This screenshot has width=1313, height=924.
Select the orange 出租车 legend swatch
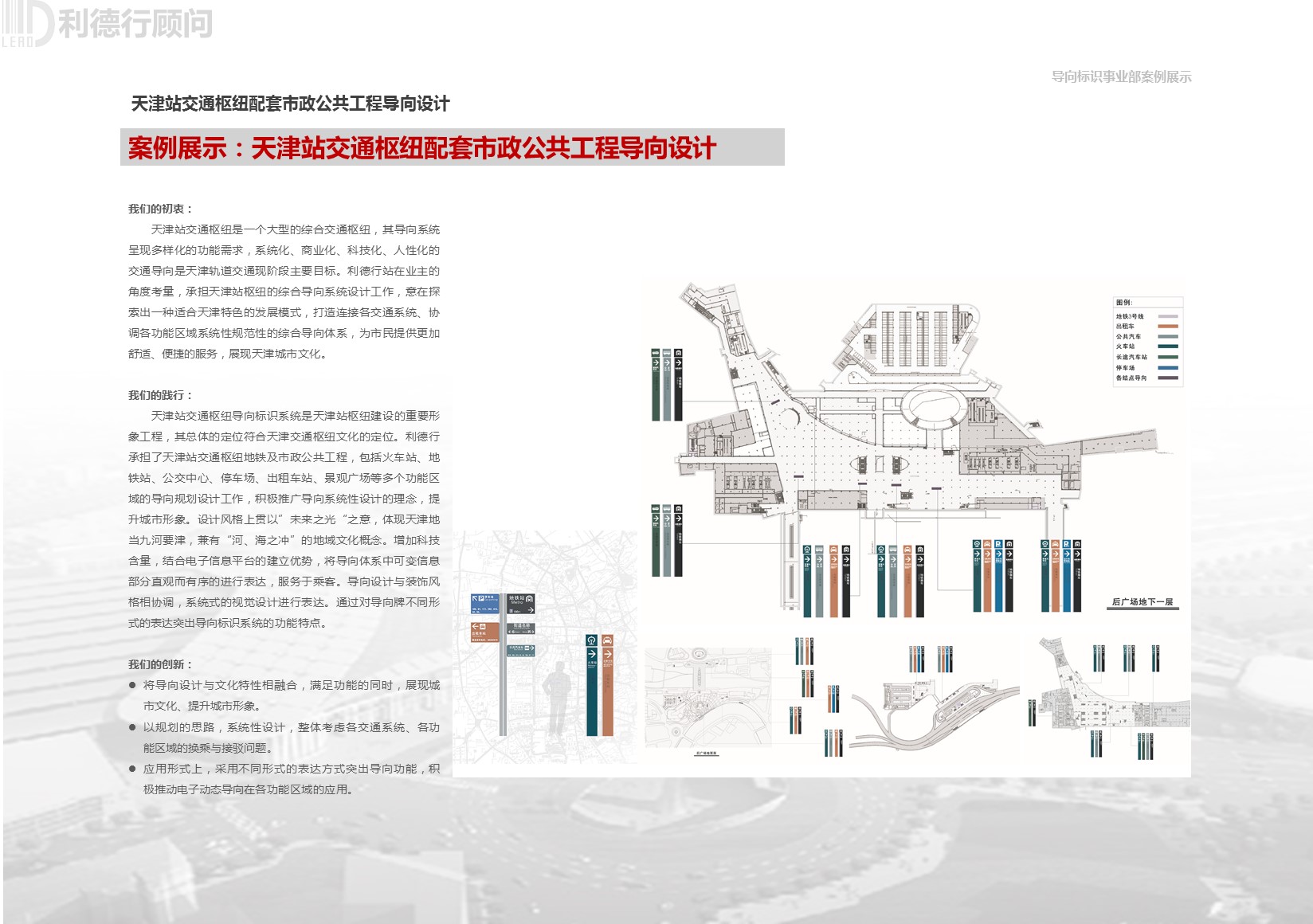click(x=1168, y=327)
